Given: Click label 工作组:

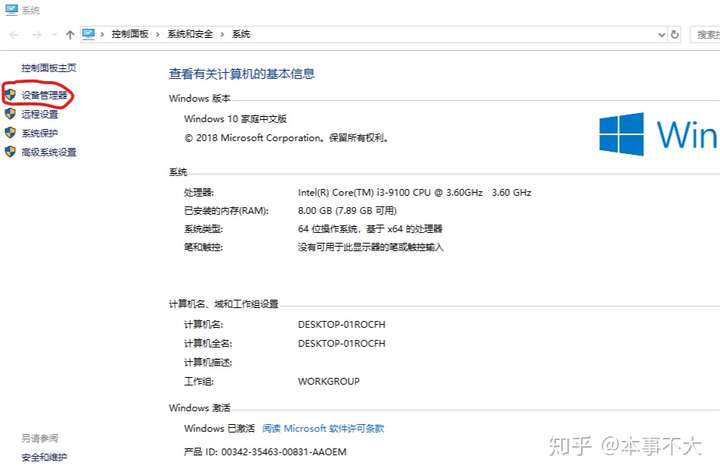Looking at the screenshot, I should tap(199, 382).
